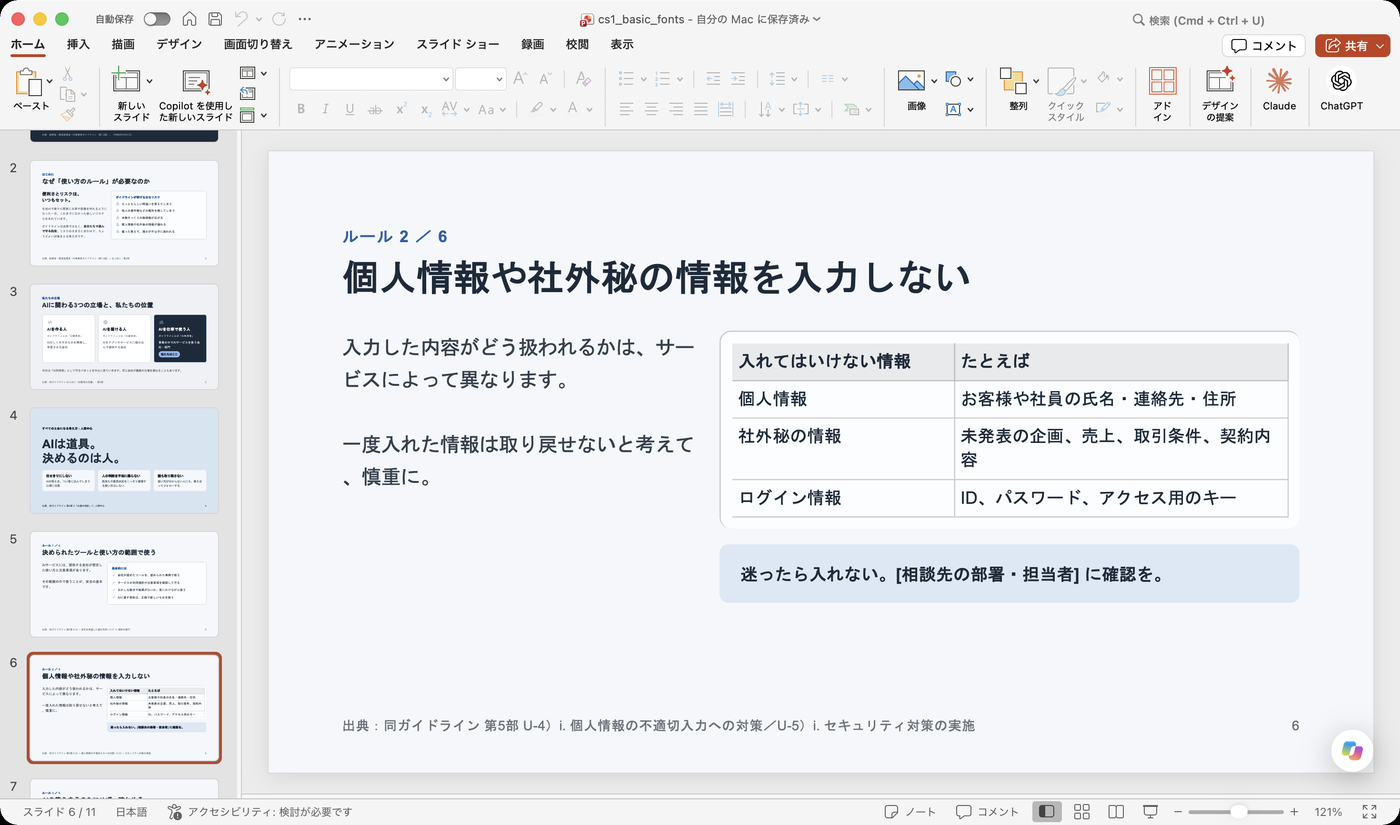Toggle the コメント pane from the status bar
This screenshot has height=825, width=1400.
coord(987,811)
